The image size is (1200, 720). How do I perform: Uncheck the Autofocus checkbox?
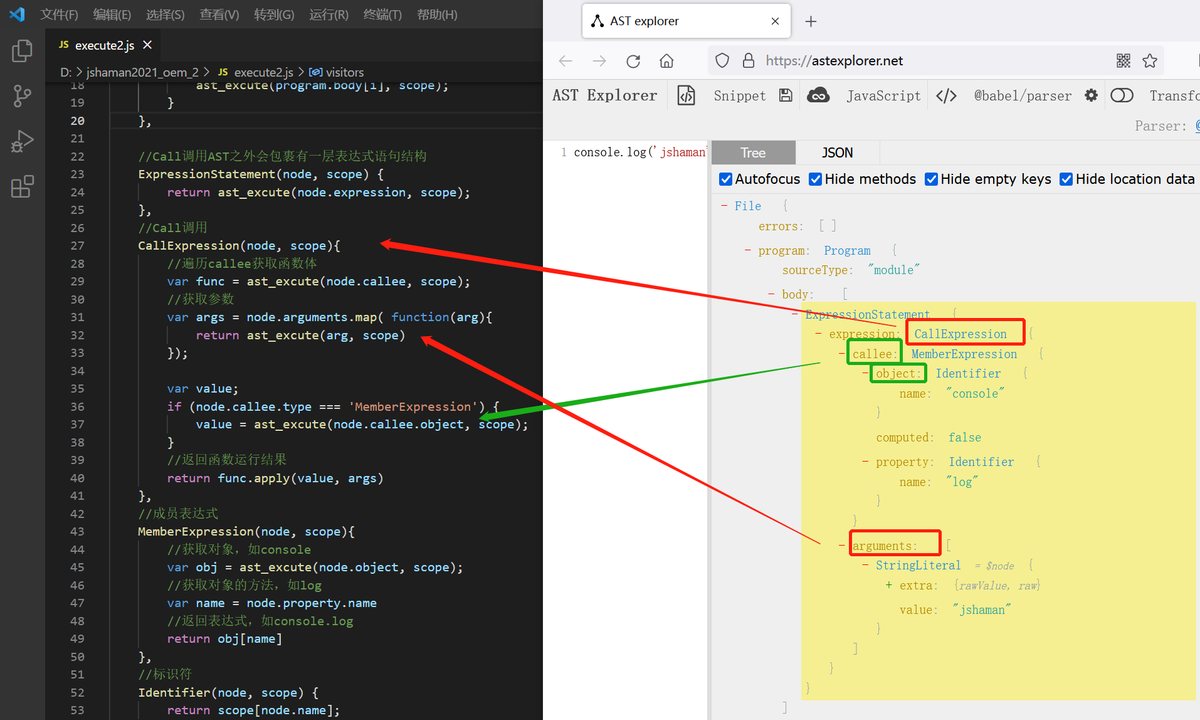pyautogui.click(x=726, y=179)
